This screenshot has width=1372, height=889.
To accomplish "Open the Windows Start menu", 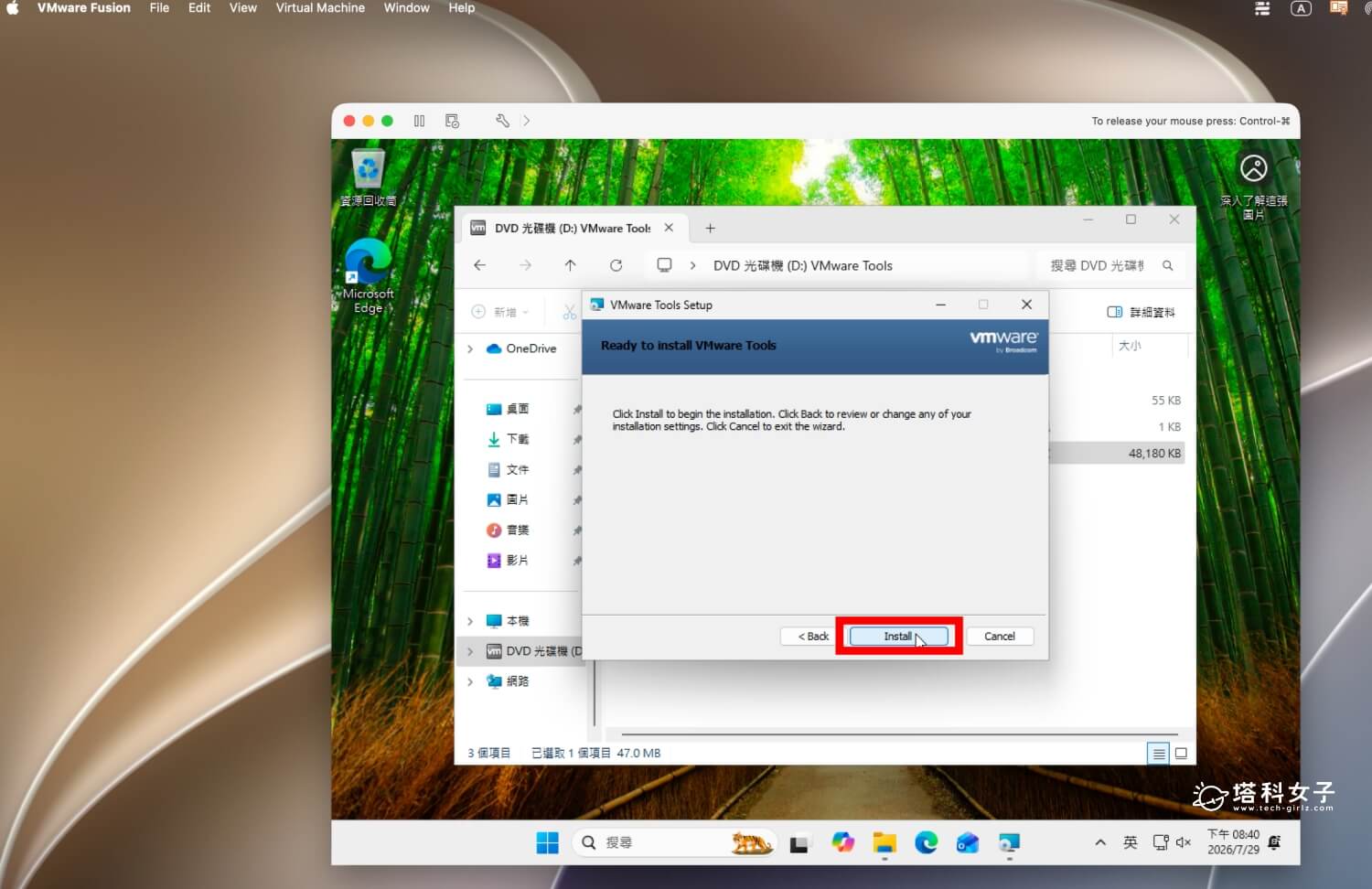I will click(547, 842).
